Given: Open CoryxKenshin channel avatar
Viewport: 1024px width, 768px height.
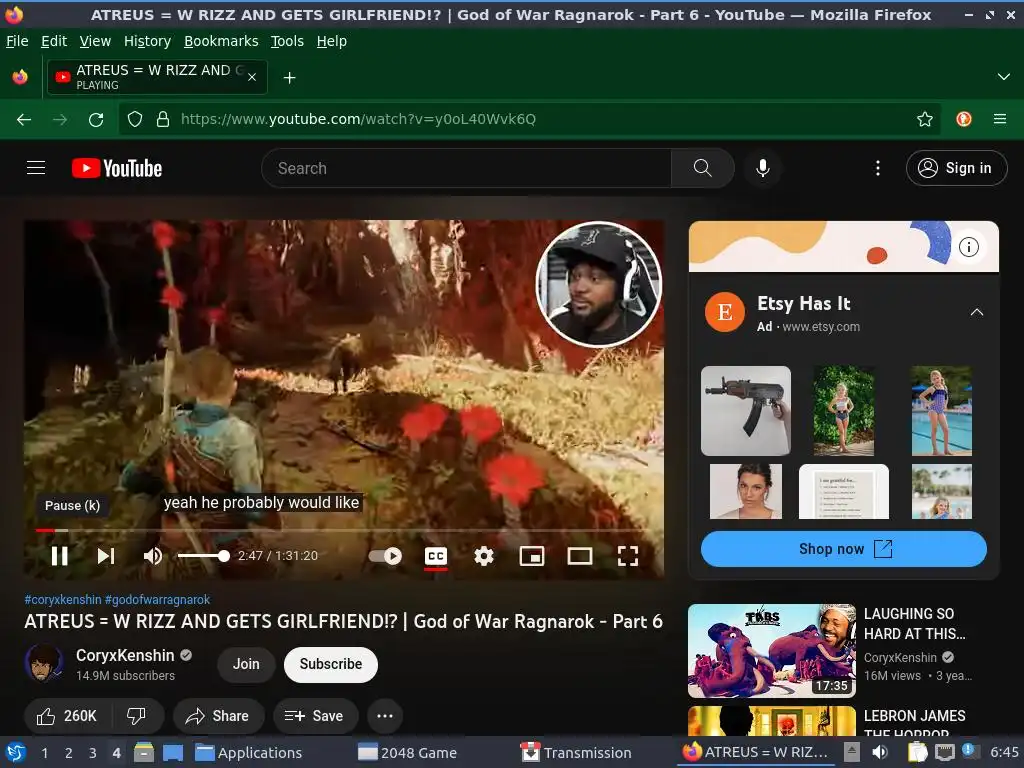Looking at the screenshot, I should pyautogui.click(x=44, y=664).
